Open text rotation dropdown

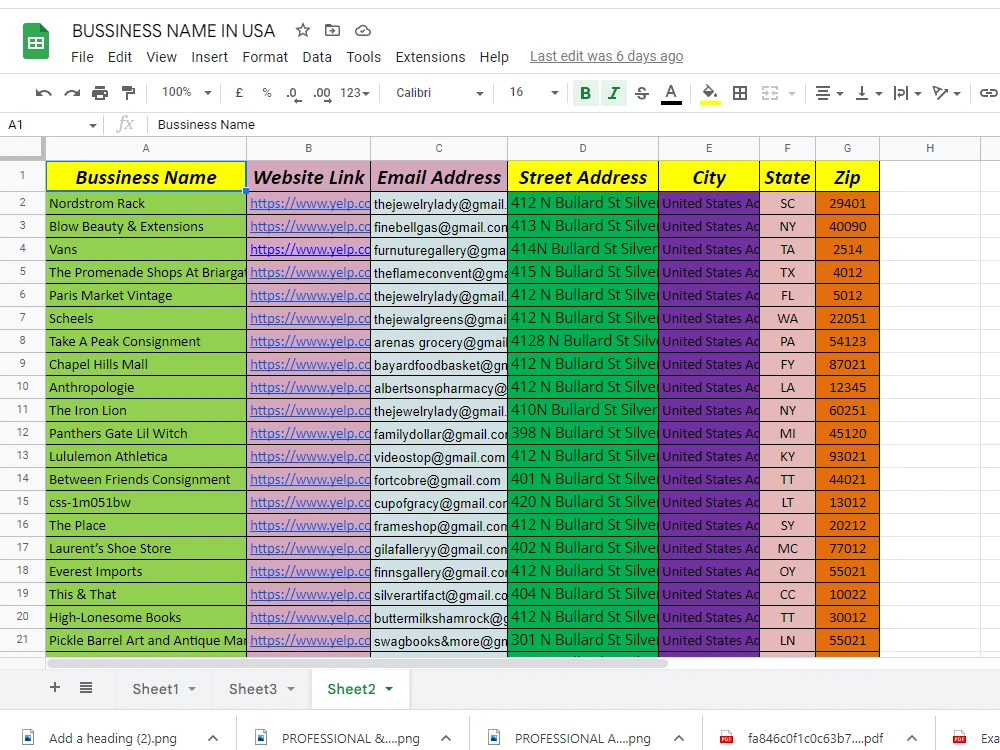pyautogui.click(x=946, y=93)
